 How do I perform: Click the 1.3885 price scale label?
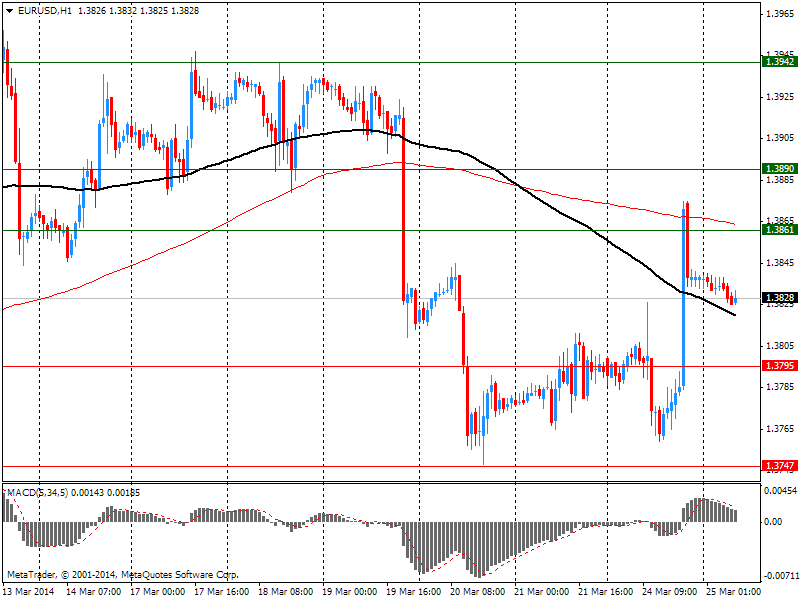pyautogui.click(x=781, y=180)
